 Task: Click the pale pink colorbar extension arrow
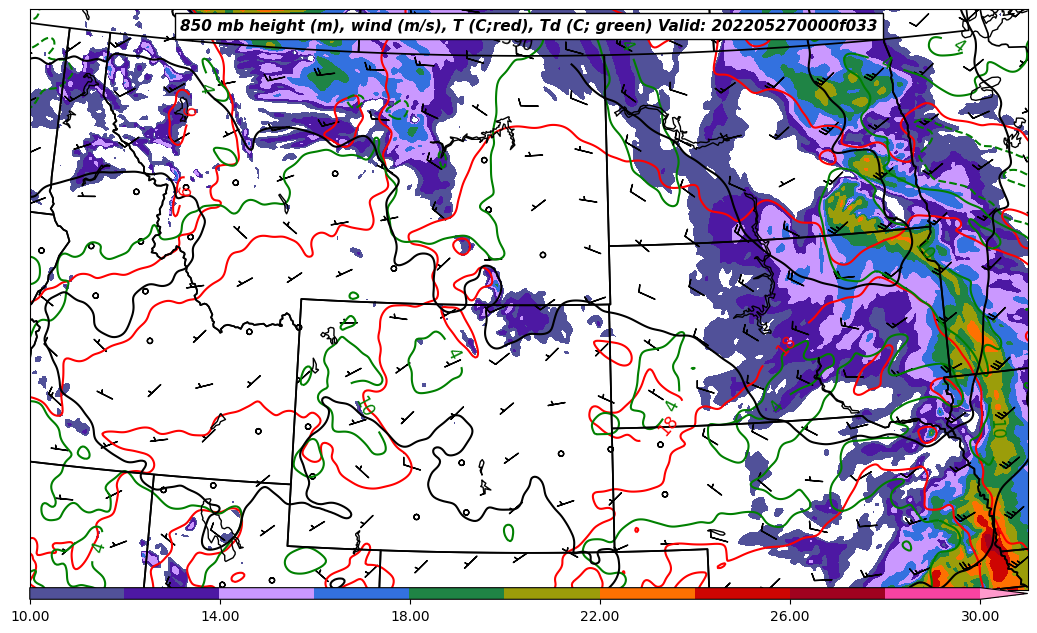tap(1003, 593)
